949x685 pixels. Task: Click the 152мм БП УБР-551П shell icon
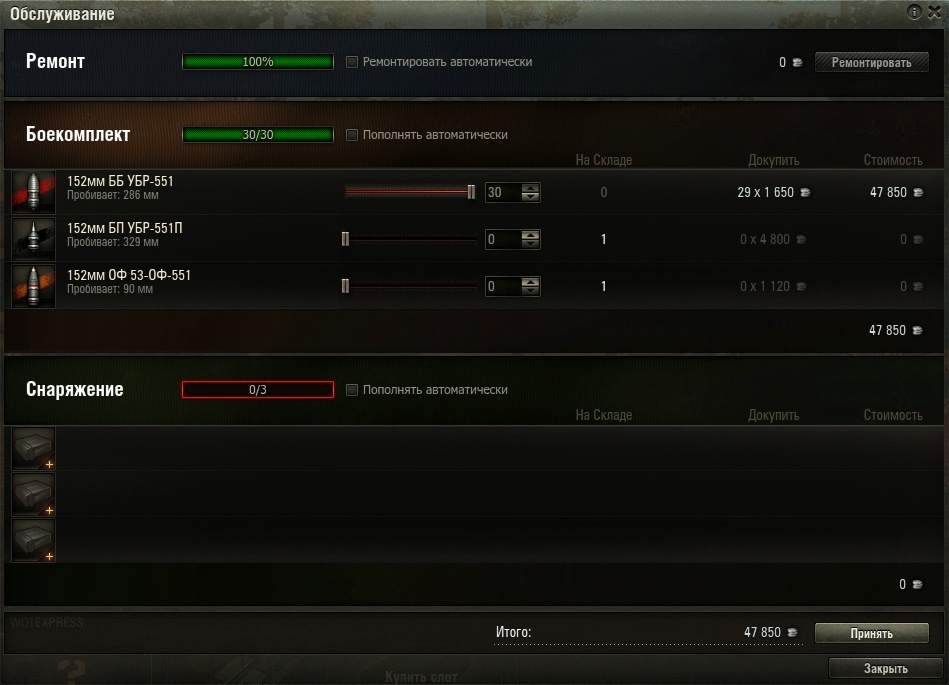coord(34,239)
